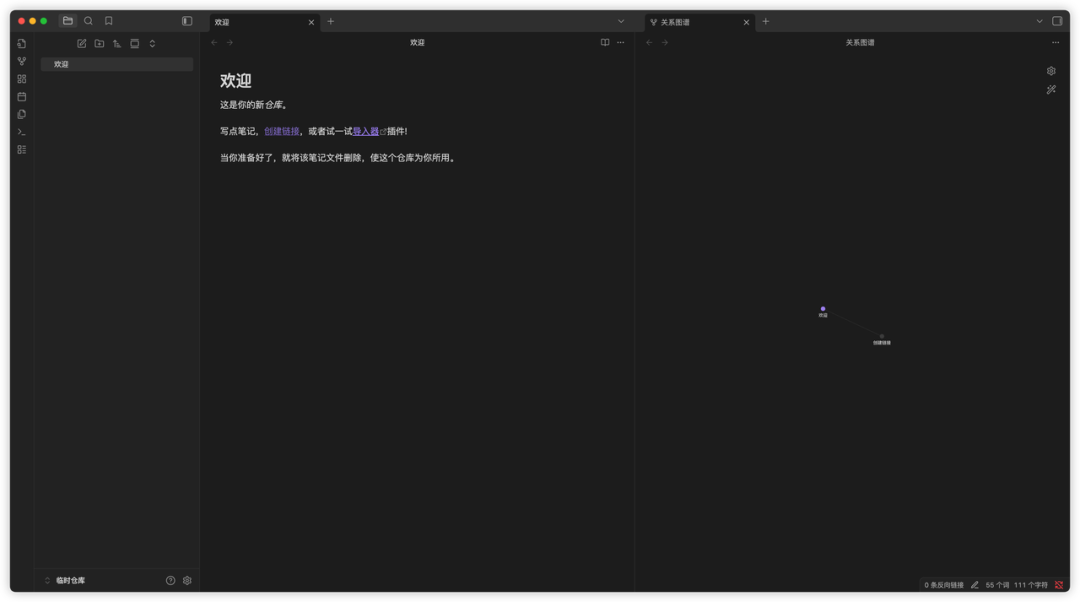Start the graph timelapse animation

click(1051, 90)
